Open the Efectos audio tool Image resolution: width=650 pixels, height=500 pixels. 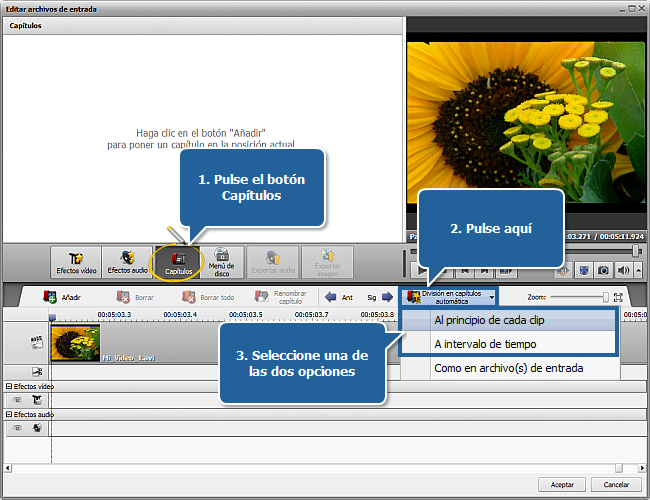tap(127, 262)
